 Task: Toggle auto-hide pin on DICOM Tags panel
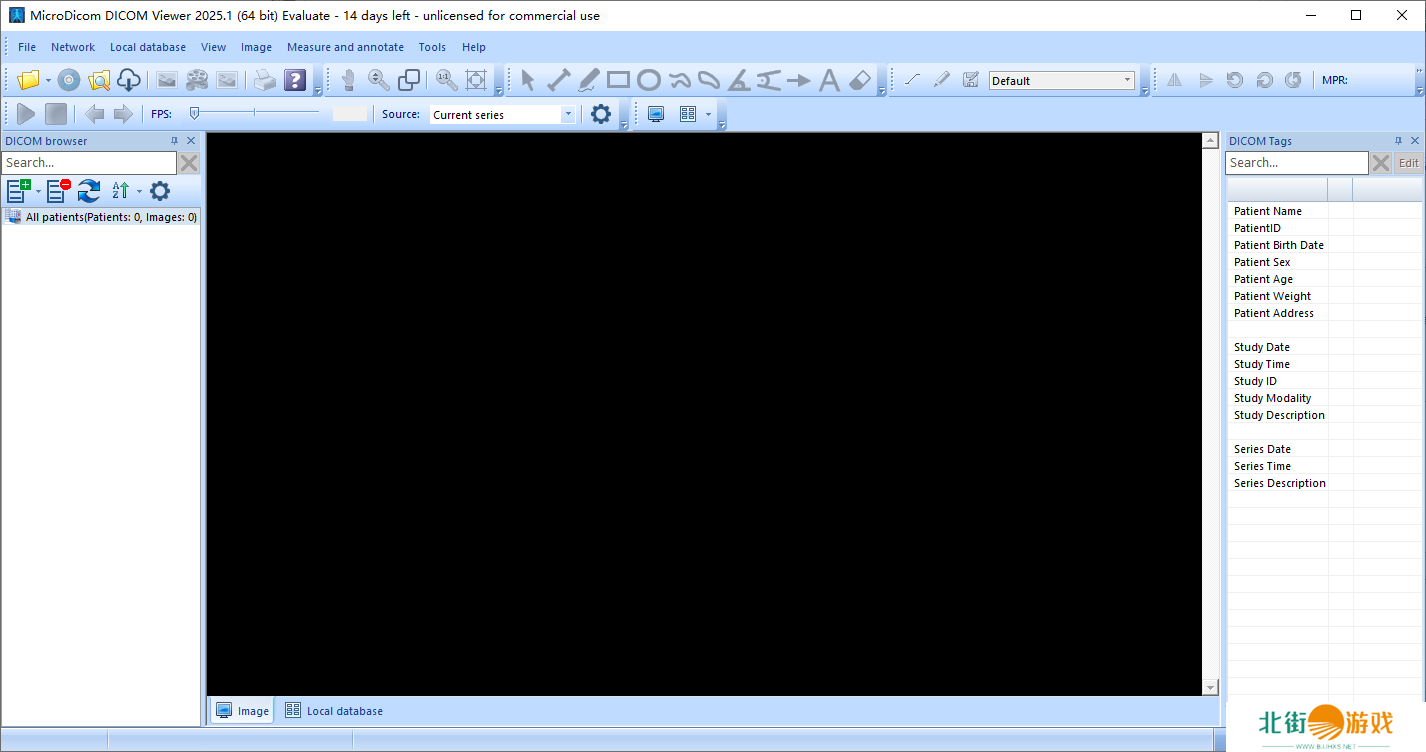[x=1398, y=141]
